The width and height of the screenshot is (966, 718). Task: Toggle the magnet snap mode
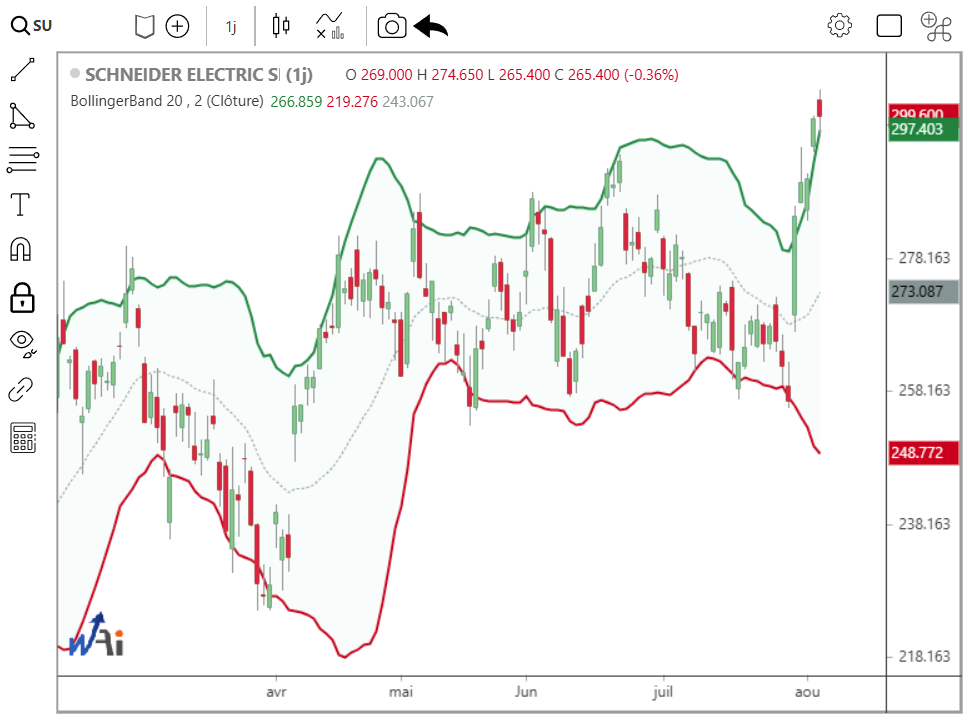point(20,250)
